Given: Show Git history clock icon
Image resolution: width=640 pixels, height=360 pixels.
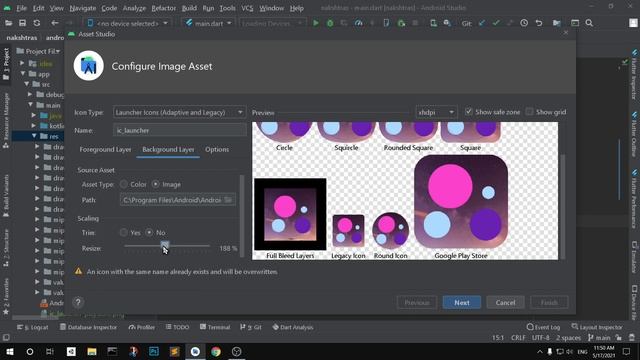Looking at the screenshot, I should 524,23.
